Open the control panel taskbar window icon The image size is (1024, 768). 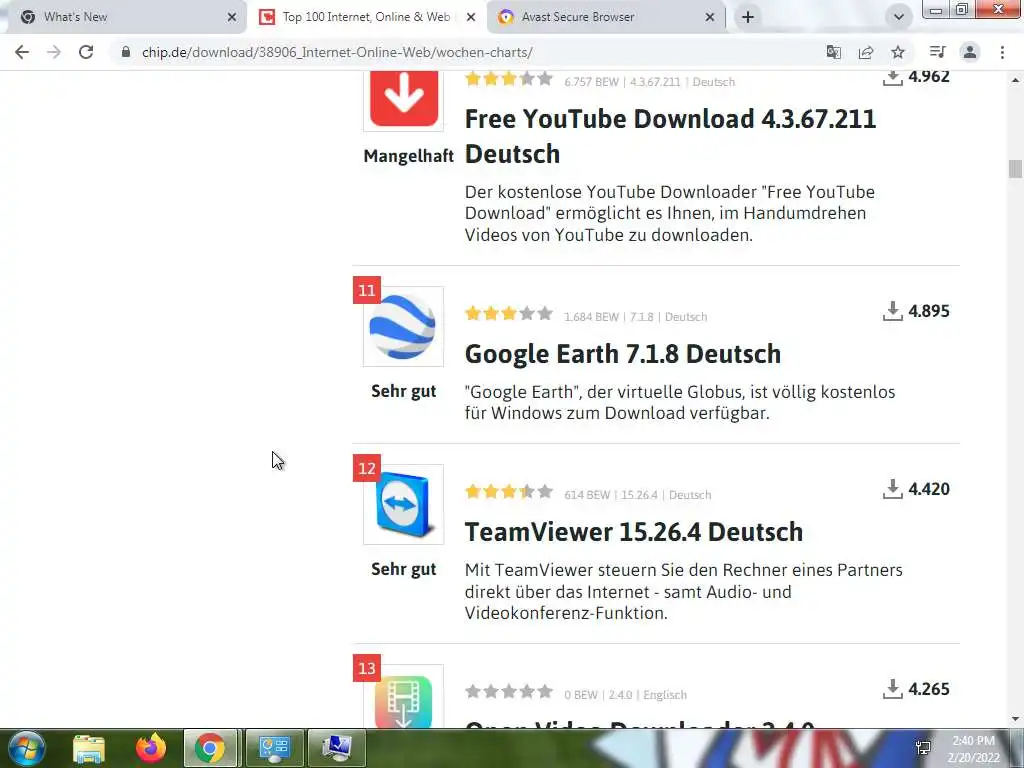tap(274, 748)
